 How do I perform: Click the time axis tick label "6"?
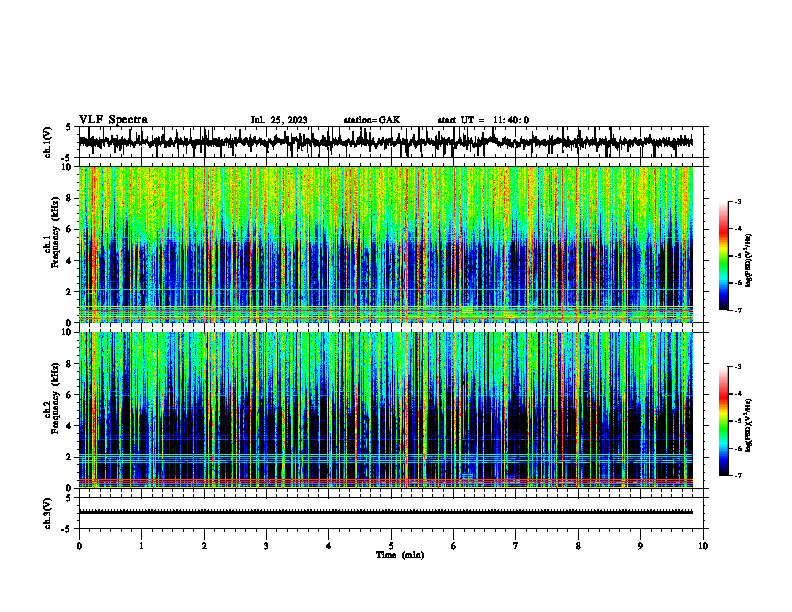point(454,546)
